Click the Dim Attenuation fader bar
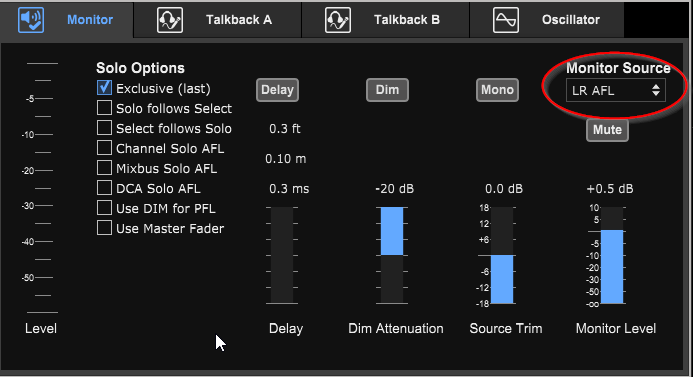Viewport: 693px width, 377px height. point(392,255)
